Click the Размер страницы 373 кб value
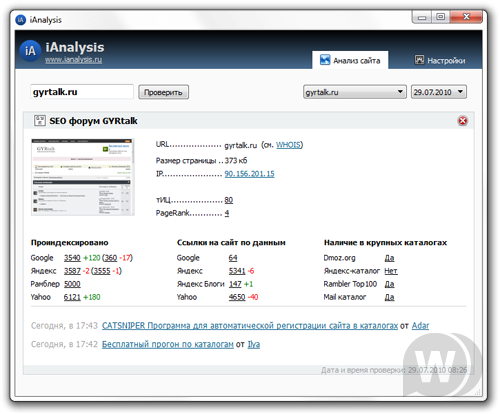500x414 pixels. (x=236, y=161)
